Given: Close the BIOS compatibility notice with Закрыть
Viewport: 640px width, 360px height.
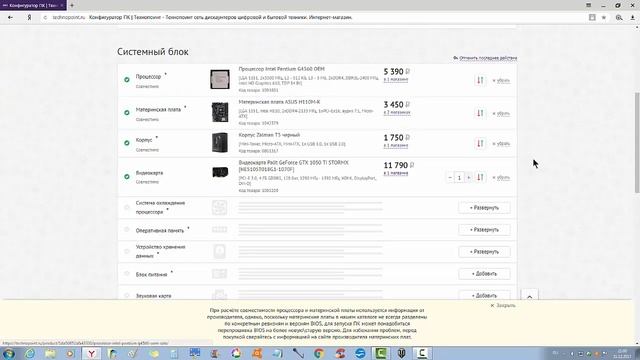Looking at the screenshot, I should coord(503,305).
